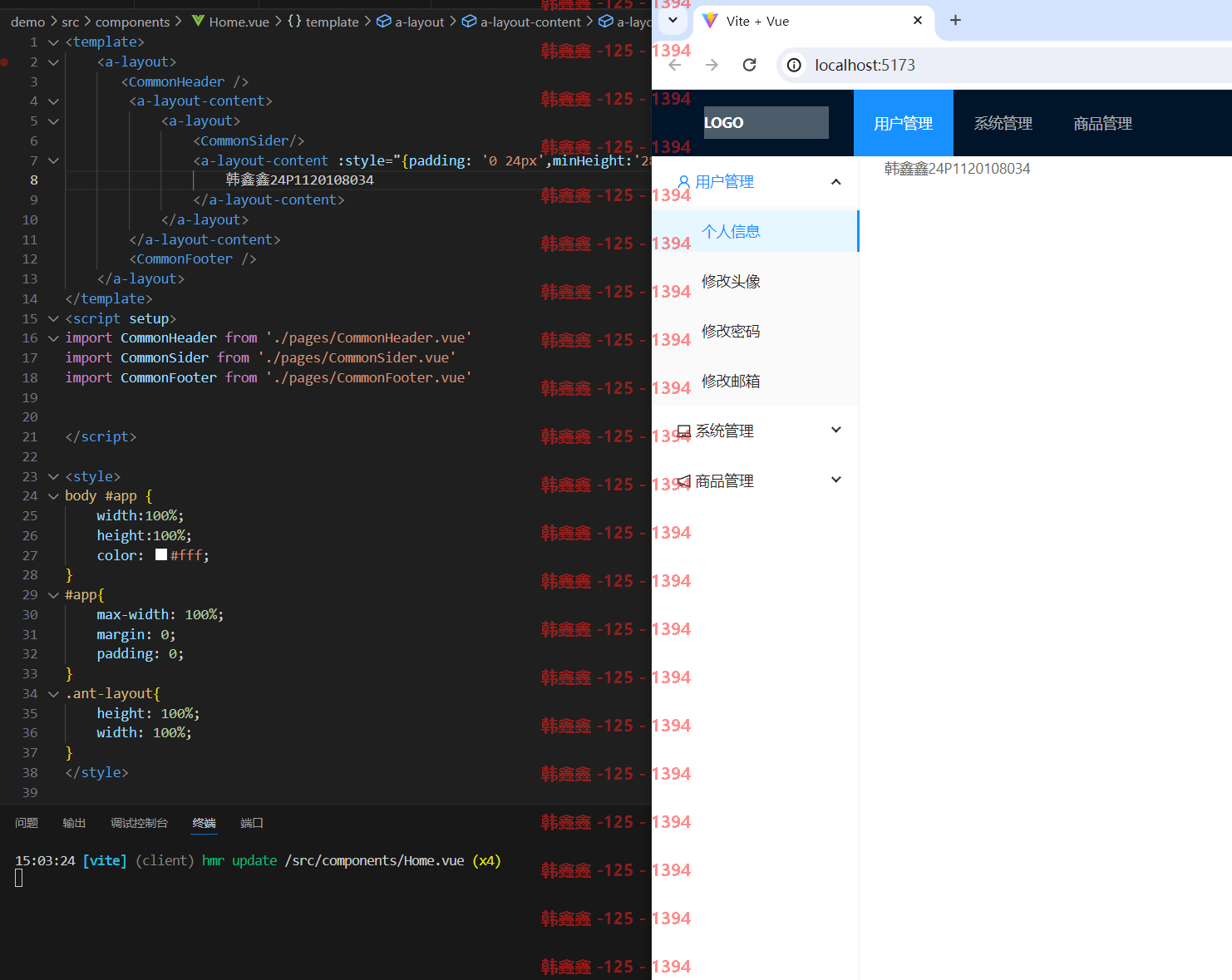
Task: Click the localhost:5173 address field
Action: (1006, 65)
